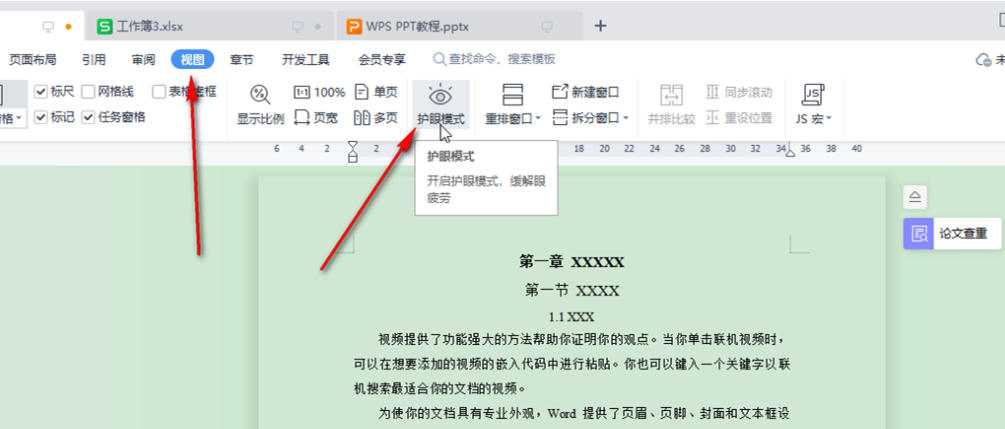Click the first-line indent marker on ruler
The width and height of the screenshot is (1005, 429).
click(353, 147)
